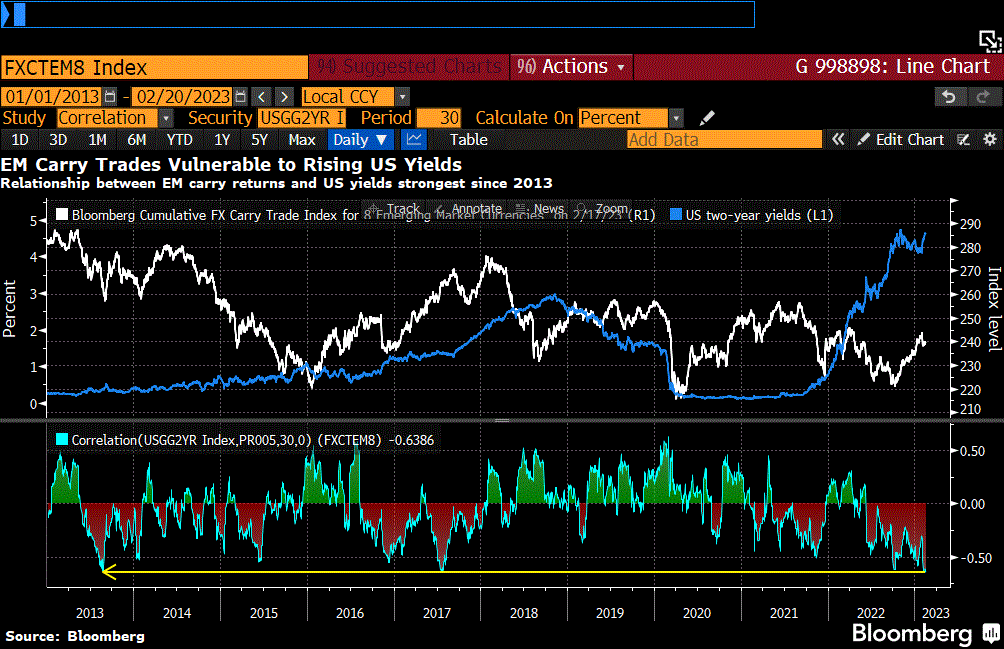Open the annotation note icon beside Edit Chart

pos(964,140)
